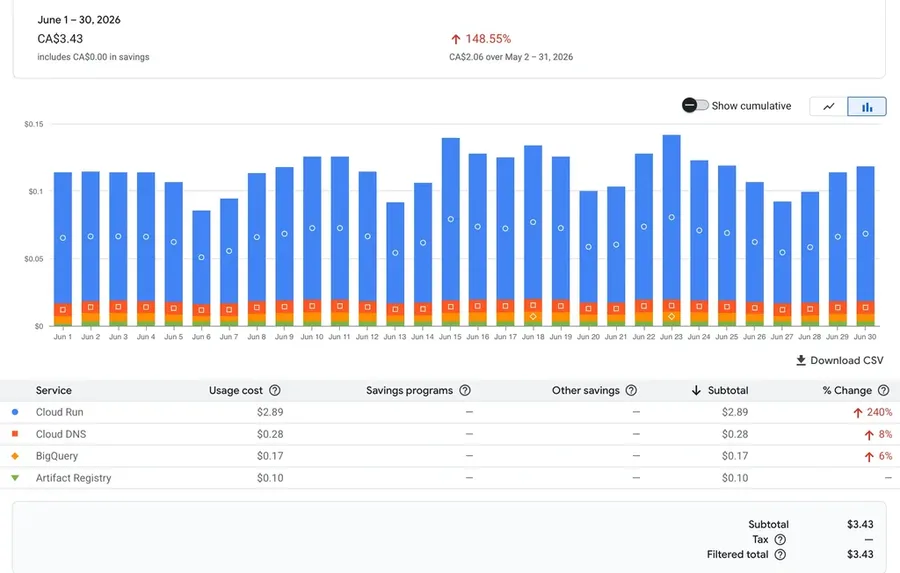
Task: Open the Filtered total help icon
Action: click(x=780, y=555)
